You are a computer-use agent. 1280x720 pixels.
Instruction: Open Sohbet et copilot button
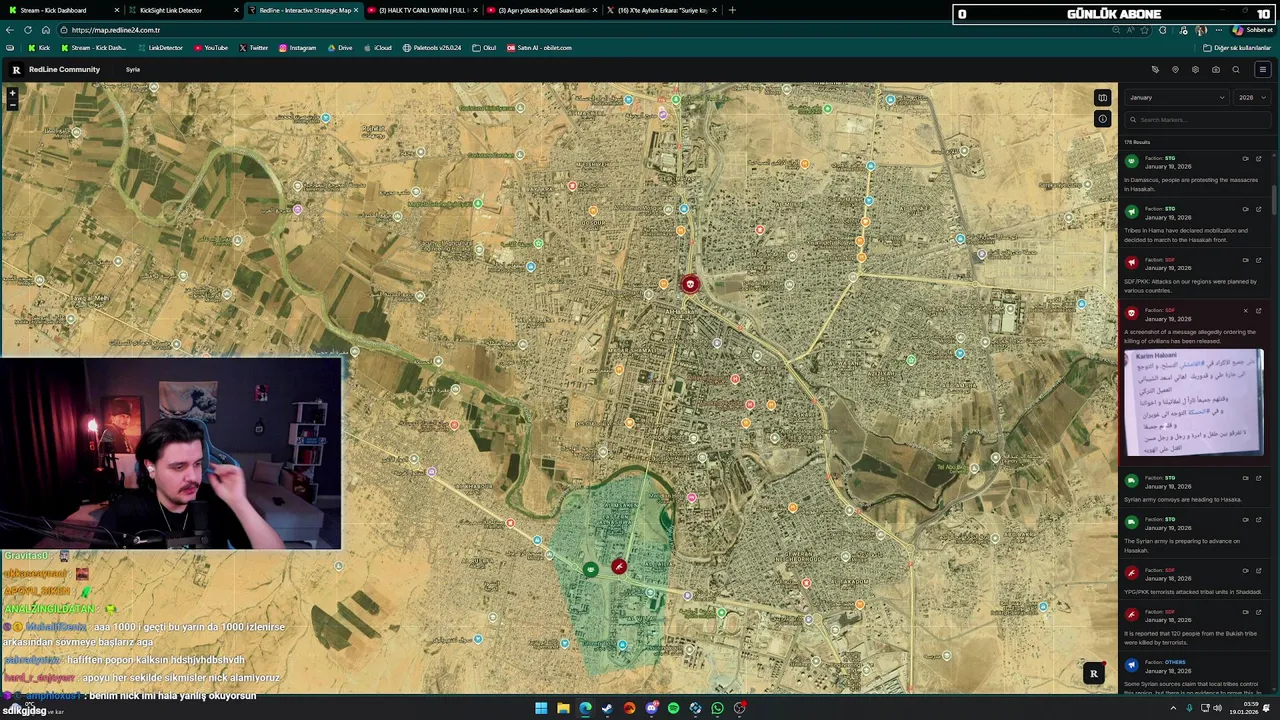coord(1252,30)
